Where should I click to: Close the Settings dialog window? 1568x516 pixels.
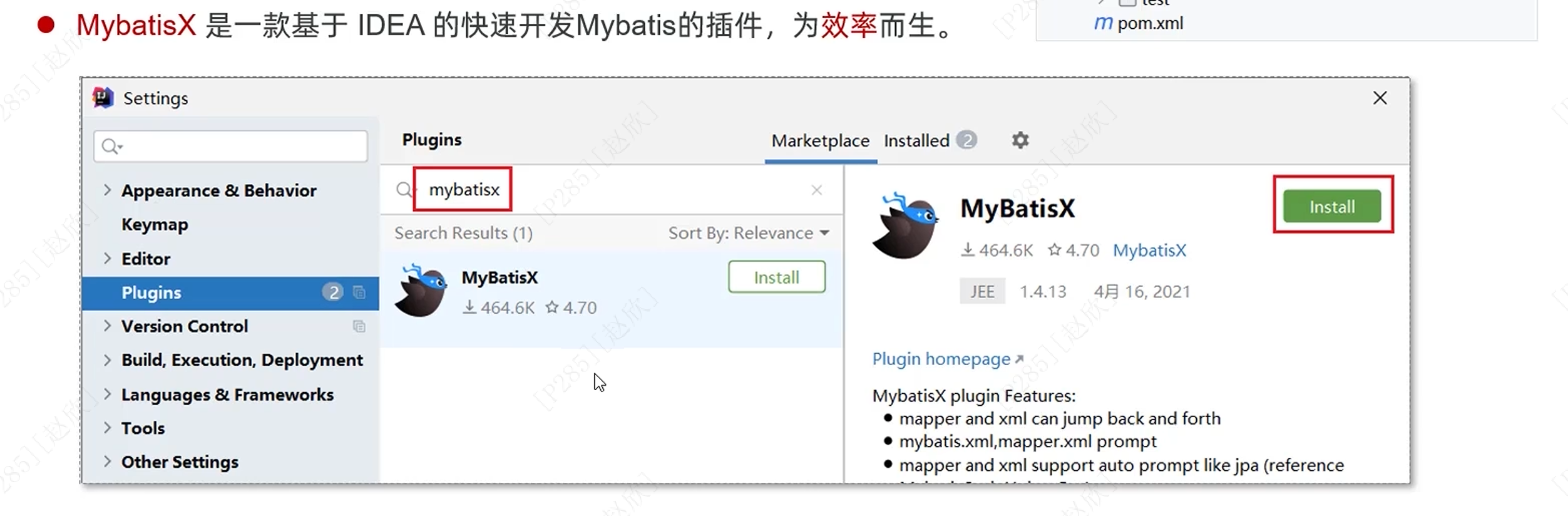1380,98
